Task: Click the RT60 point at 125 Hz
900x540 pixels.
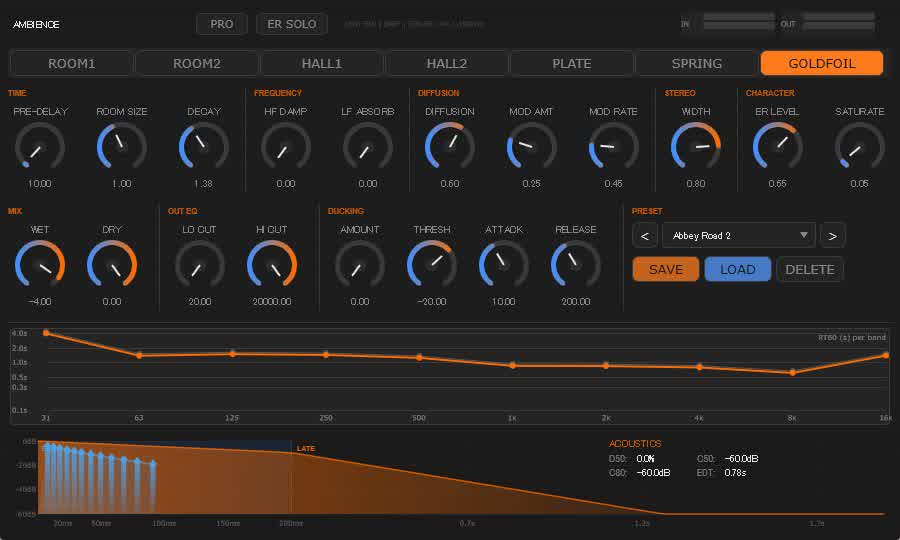Action: pos(232,353)
